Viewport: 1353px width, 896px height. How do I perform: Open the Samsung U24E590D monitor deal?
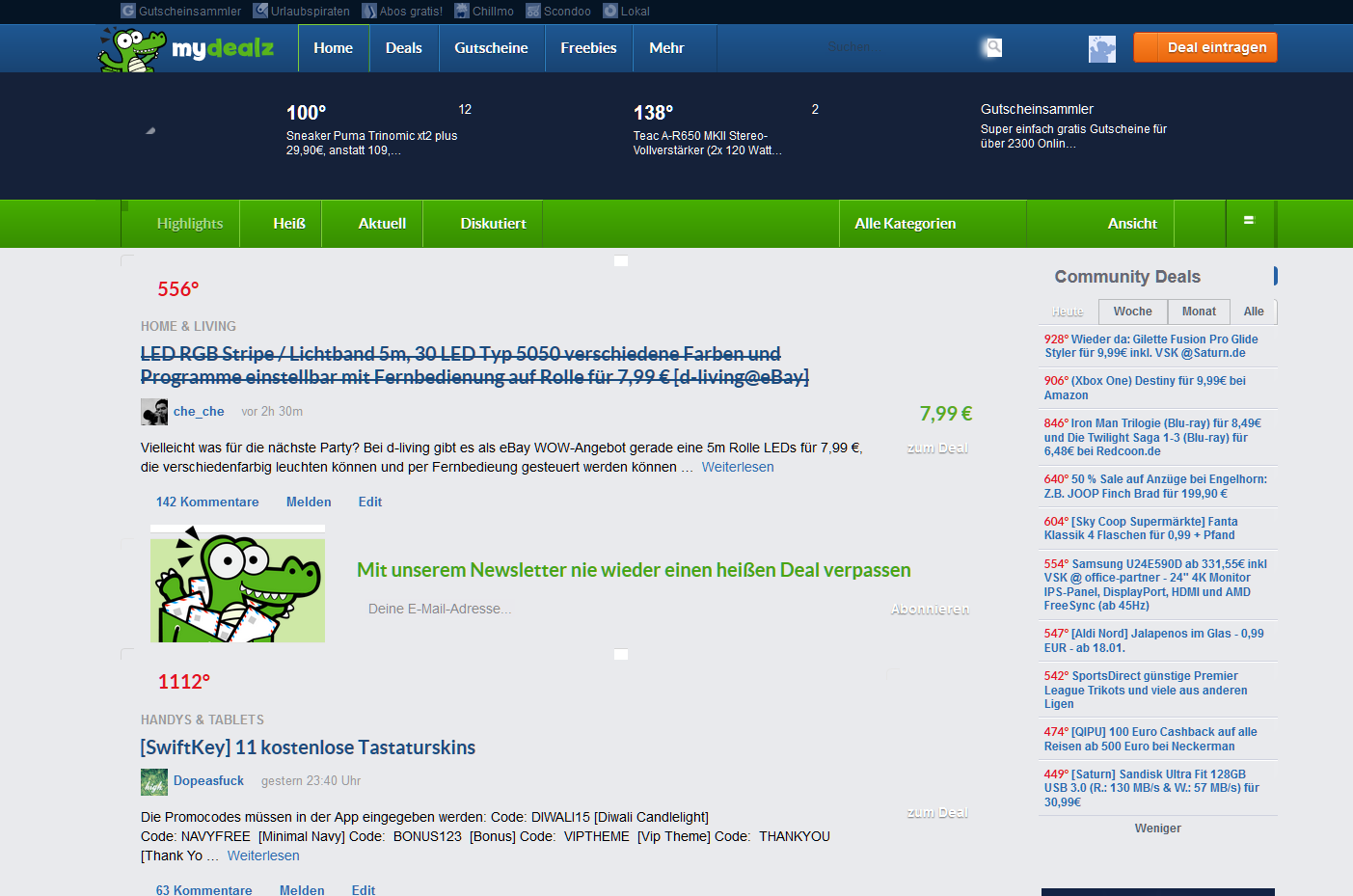pos(1155,585)
